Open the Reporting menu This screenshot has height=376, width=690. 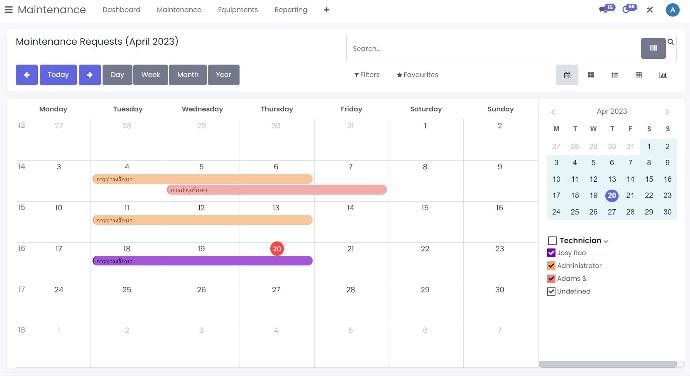point(290,10)
